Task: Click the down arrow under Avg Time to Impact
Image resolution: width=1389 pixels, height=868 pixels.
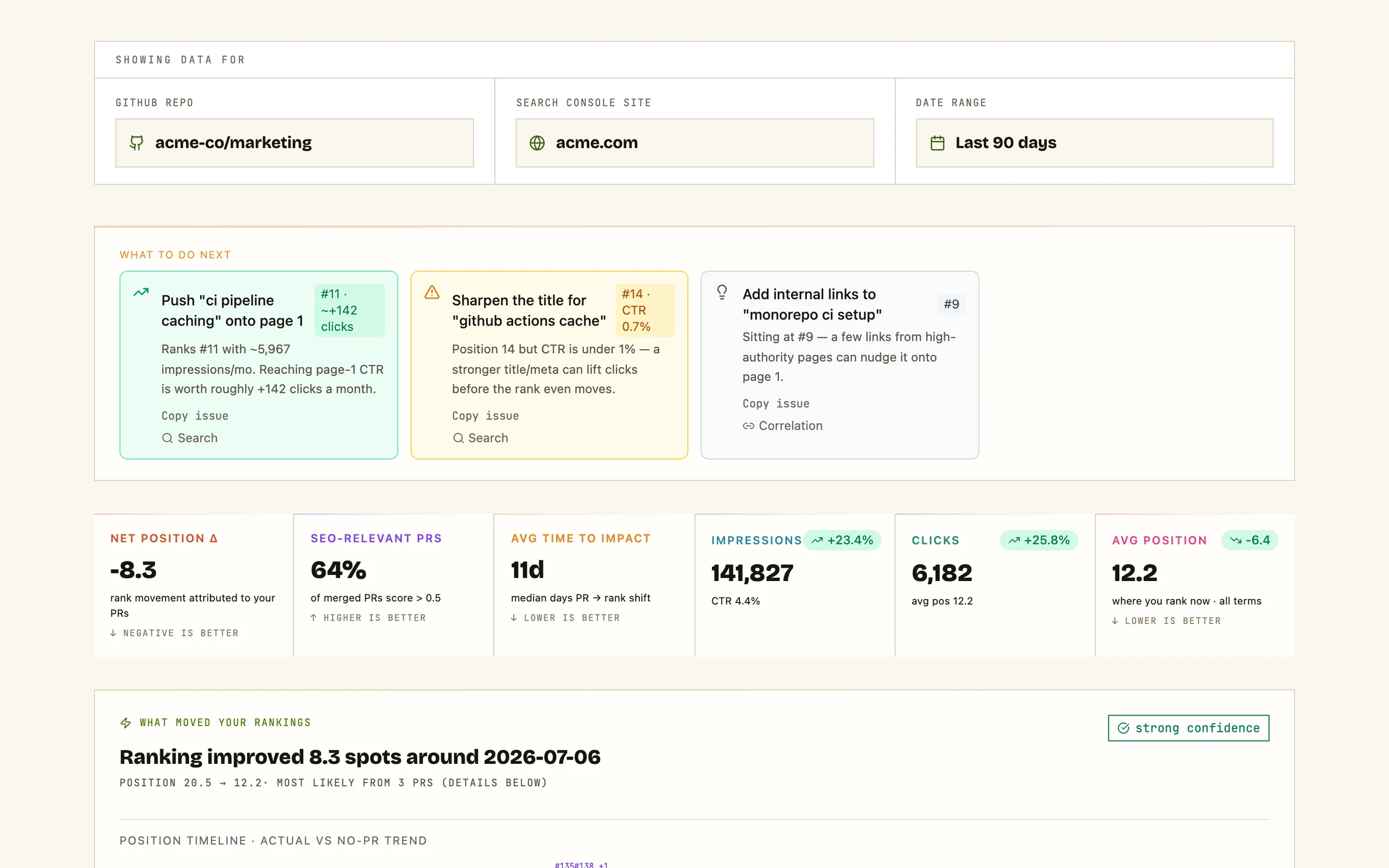Action: pos(514,618)
